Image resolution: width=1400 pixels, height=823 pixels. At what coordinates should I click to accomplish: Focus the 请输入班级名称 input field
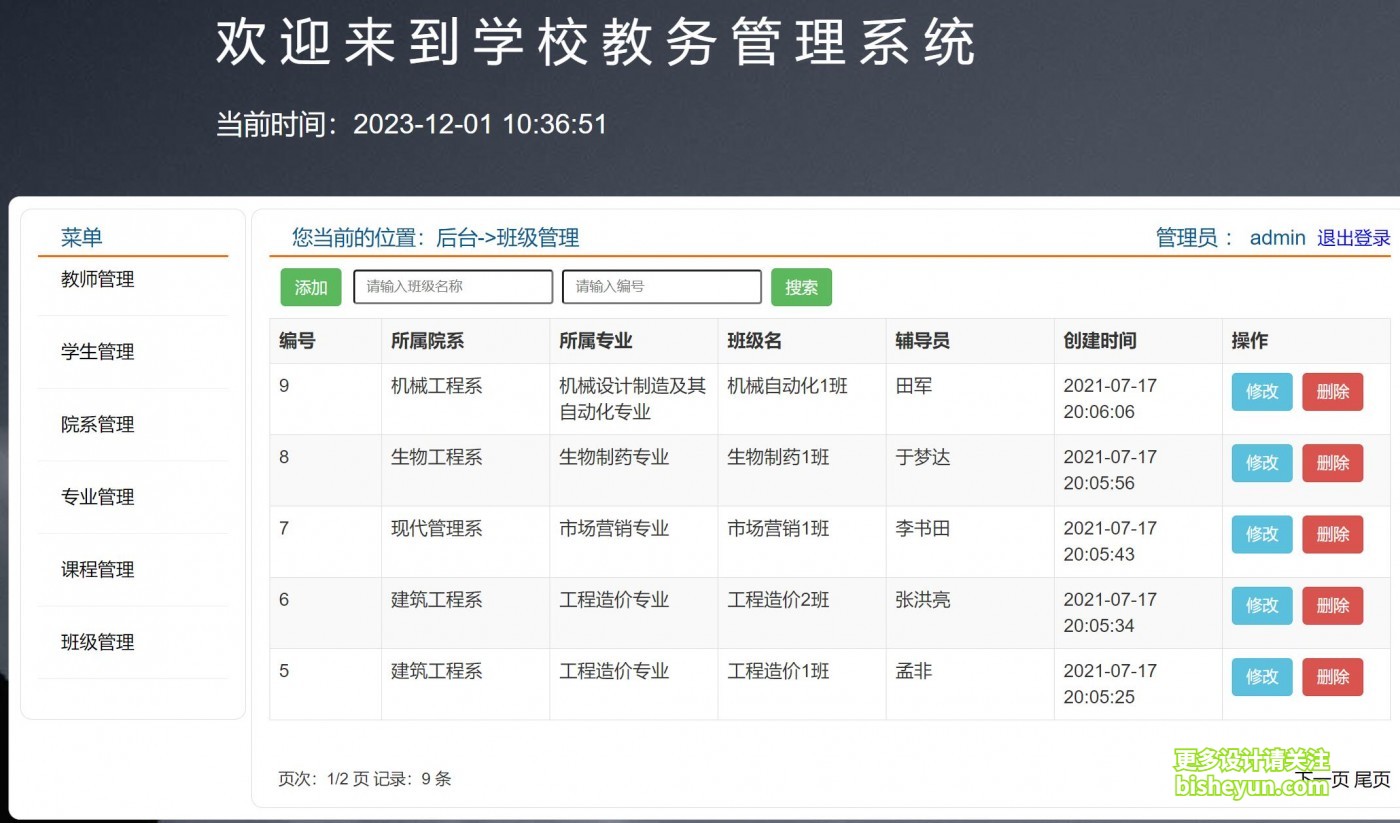[x=453, y=287]
